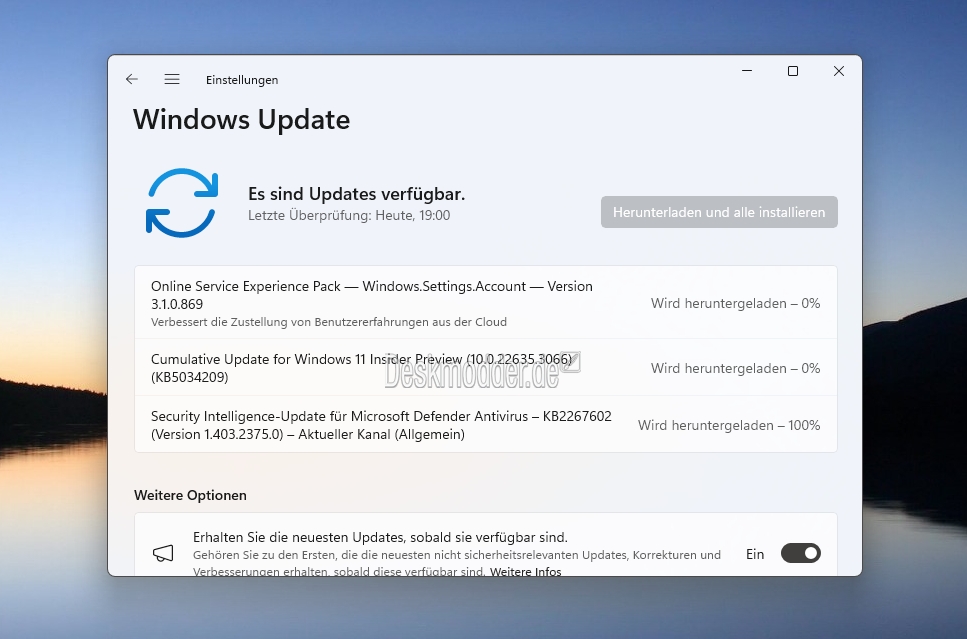The image size is (967, 639).
Task: Click the Es sind Updates verfügbar status
Action: click(356, 194)
